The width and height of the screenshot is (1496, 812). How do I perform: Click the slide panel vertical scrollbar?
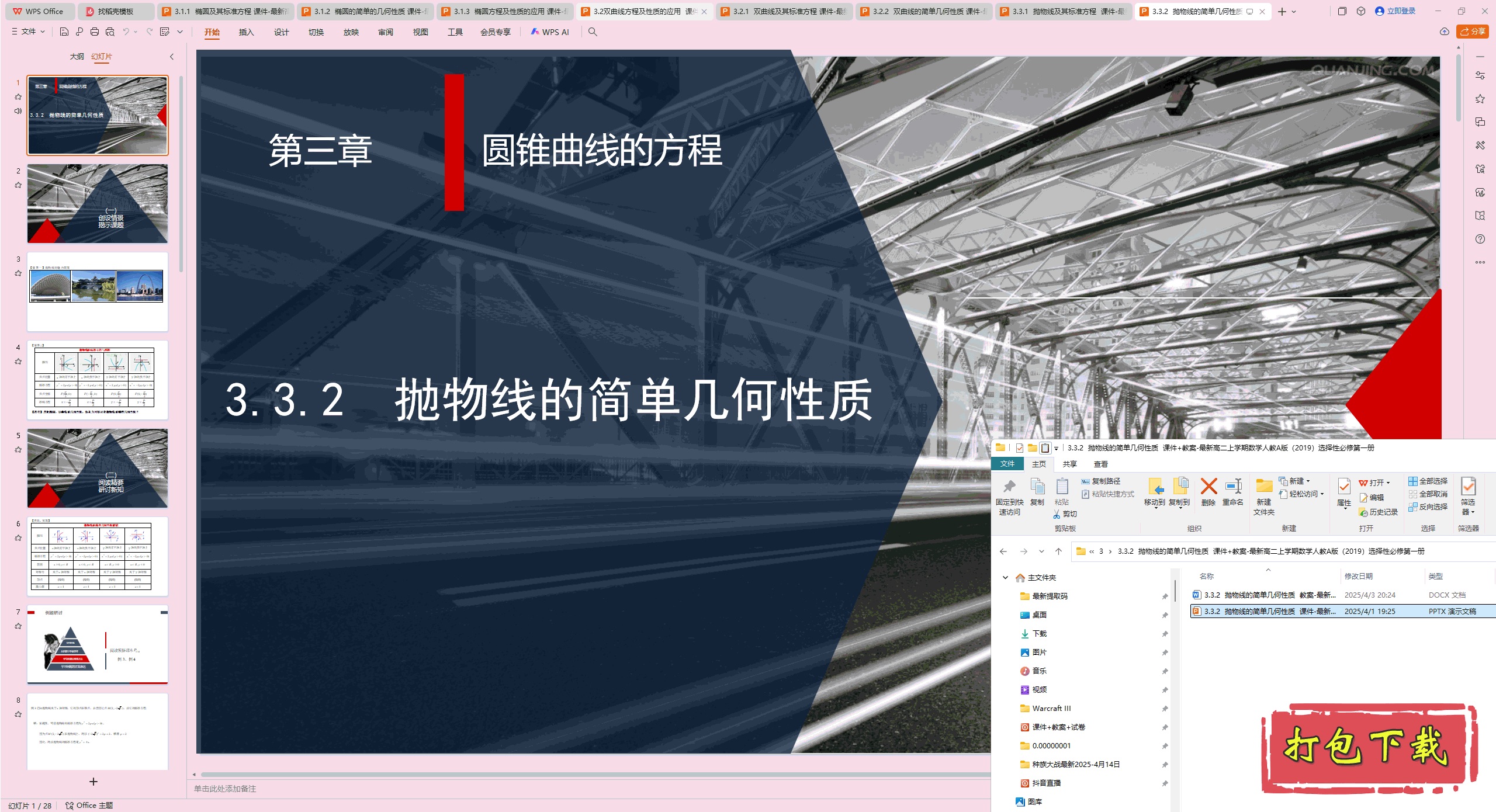[x=181, y=174]
